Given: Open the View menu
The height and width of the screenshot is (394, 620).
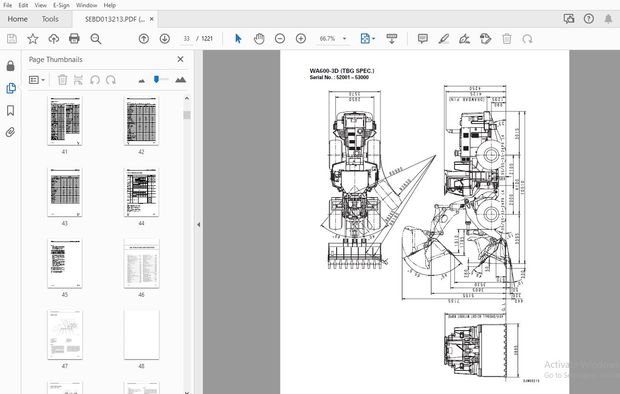Looking at the screenshot, I should tap(40, 5).
